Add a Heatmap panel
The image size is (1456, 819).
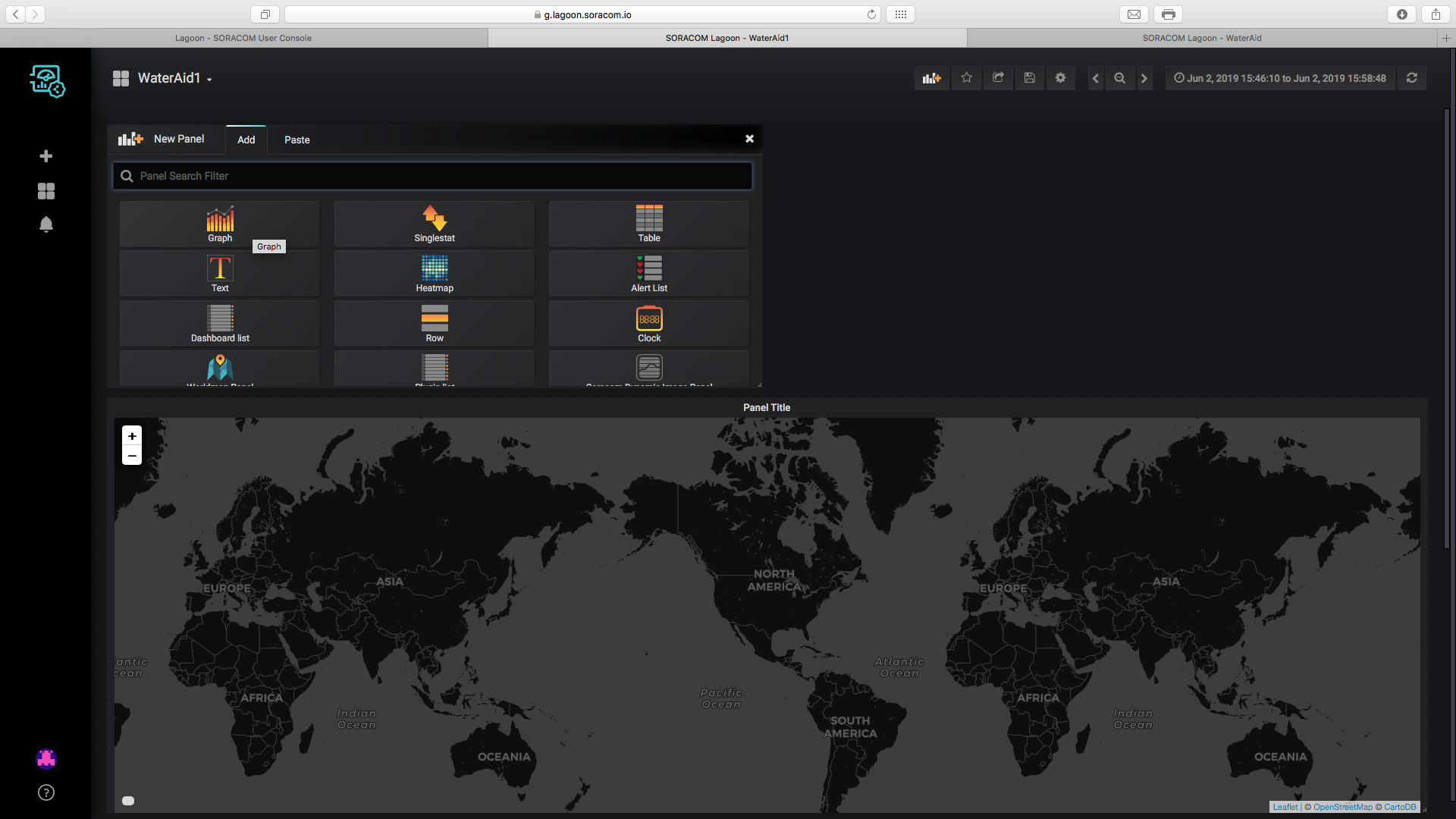click(x=435, y=274)
